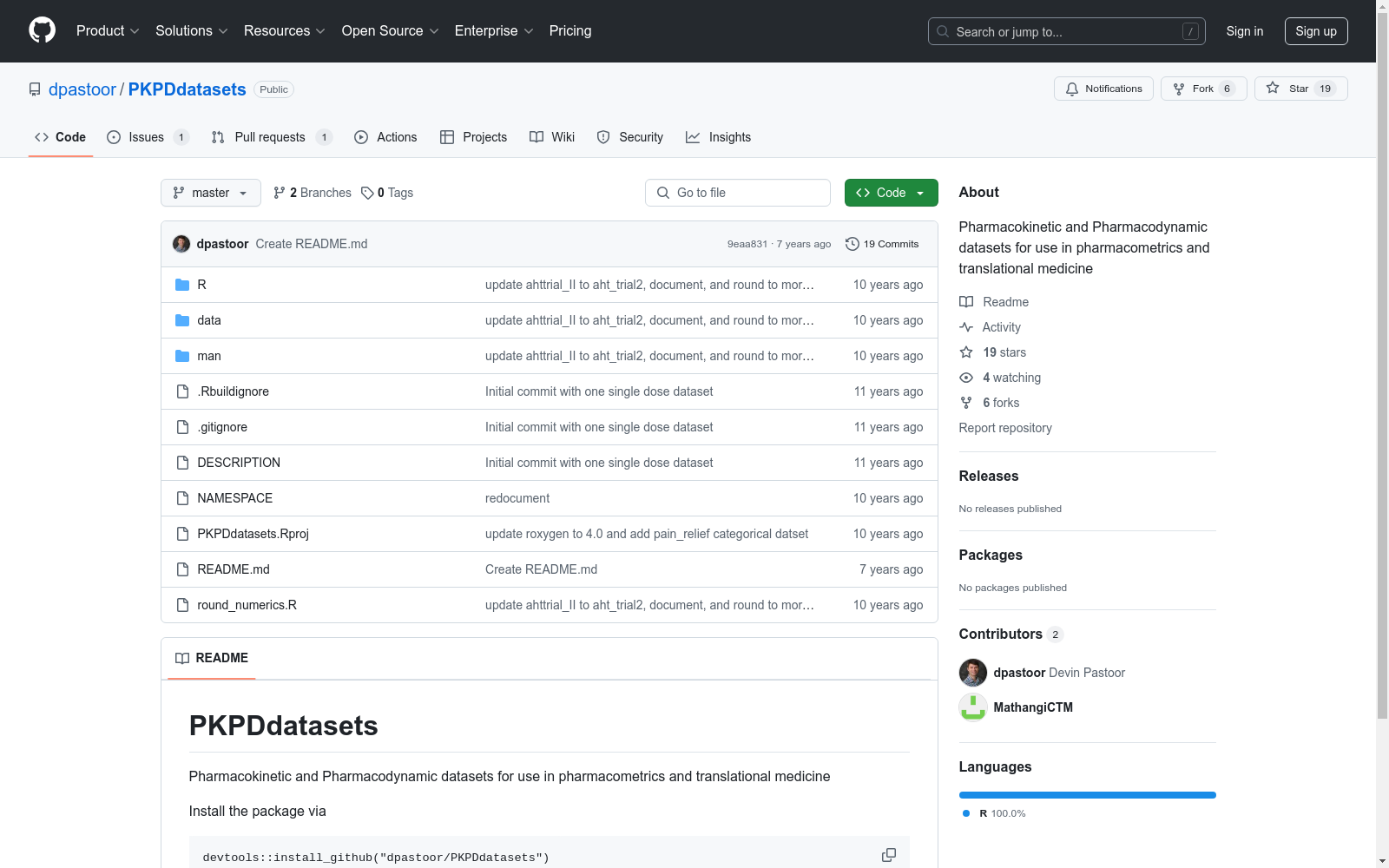Click the data folder icon

pos(182,320)
